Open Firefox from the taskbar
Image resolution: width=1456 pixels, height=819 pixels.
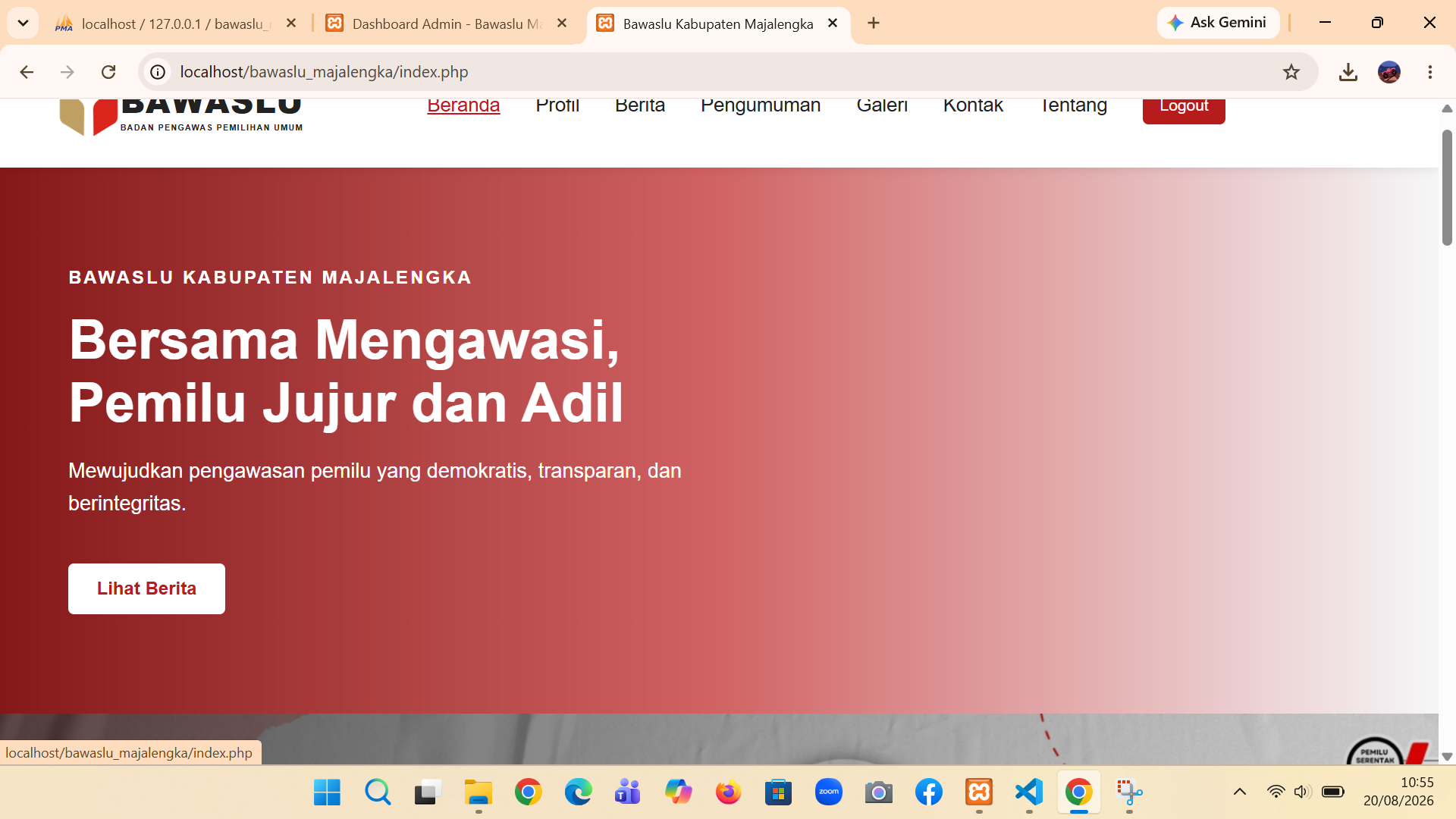(728, 792)
